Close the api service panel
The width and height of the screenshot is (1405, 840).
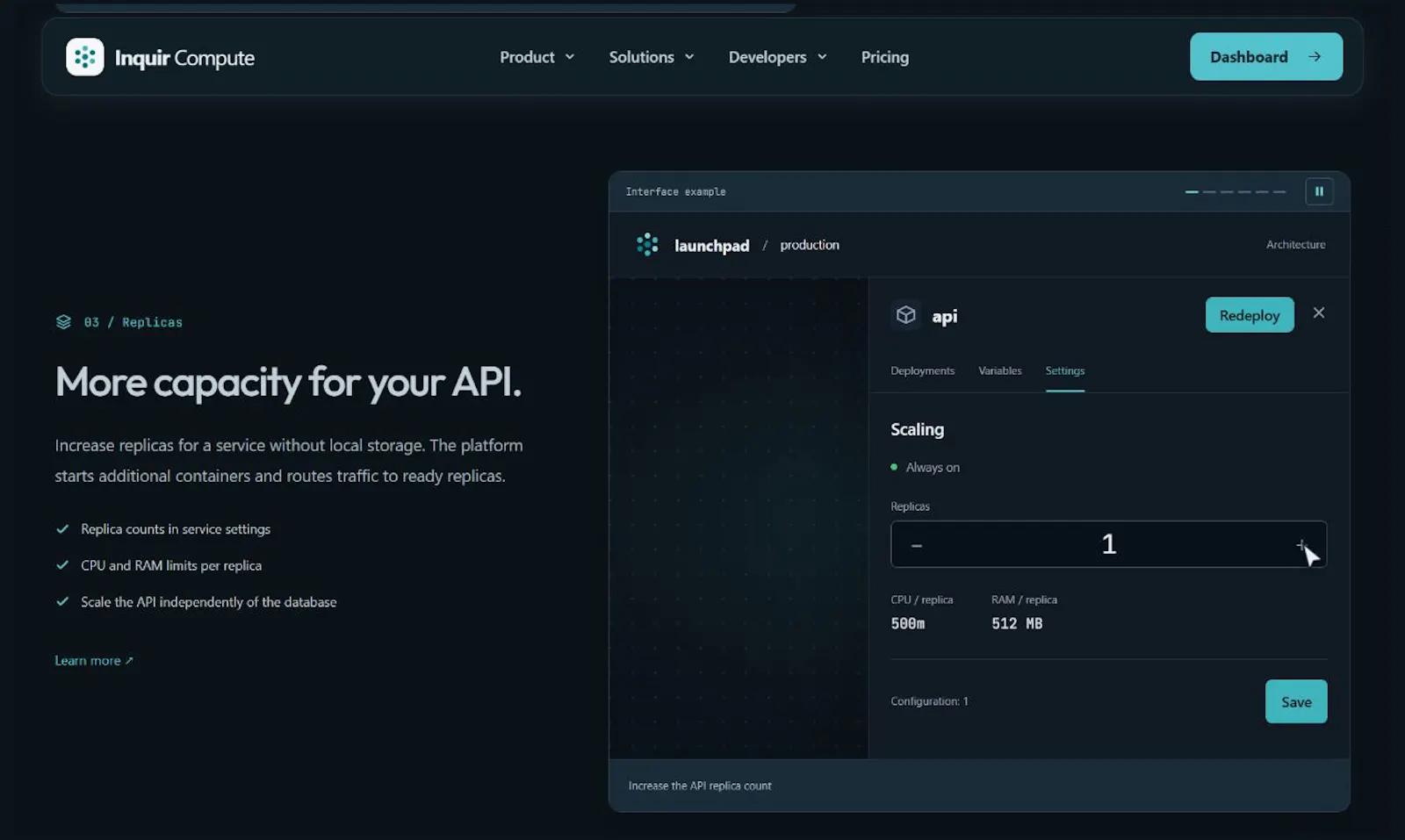tap(1318, 312)
